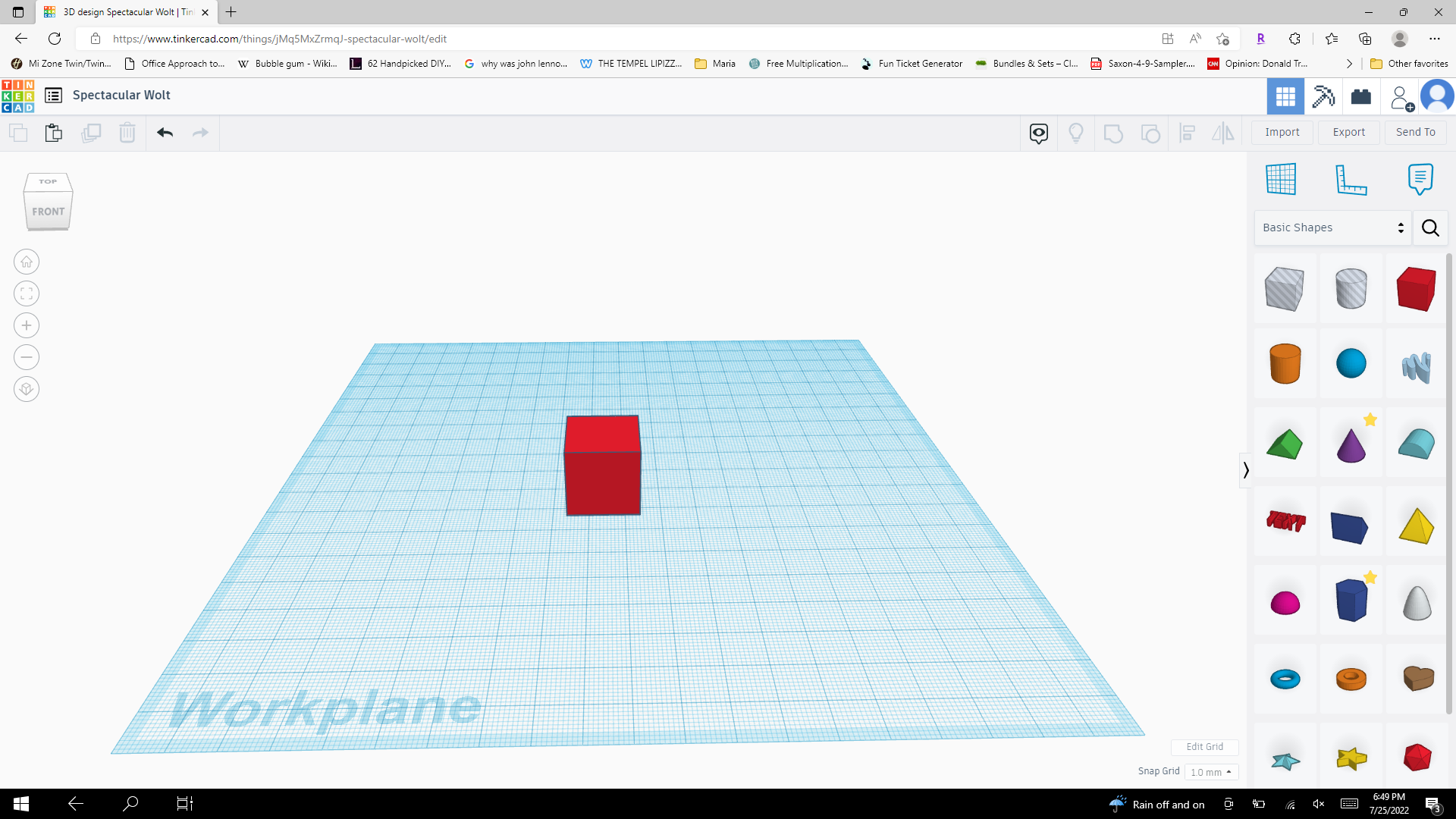This screenshot has height=819, width=1456.
Task: Open the shape search icon
Action: tap(1430, 227)
